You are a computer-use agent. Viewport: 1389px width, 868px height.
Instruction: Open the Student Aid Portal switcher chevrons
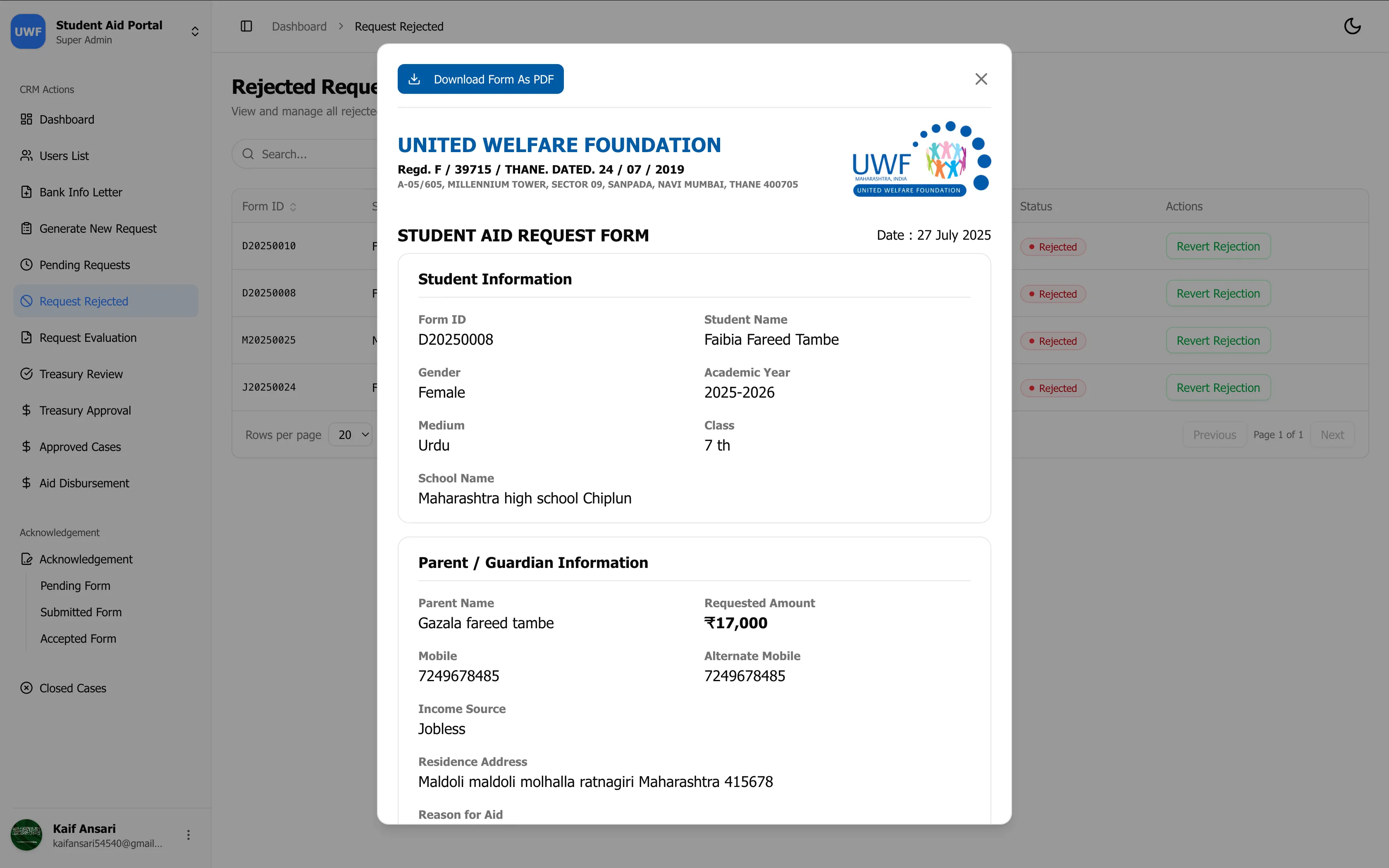(x=195, y=31)
